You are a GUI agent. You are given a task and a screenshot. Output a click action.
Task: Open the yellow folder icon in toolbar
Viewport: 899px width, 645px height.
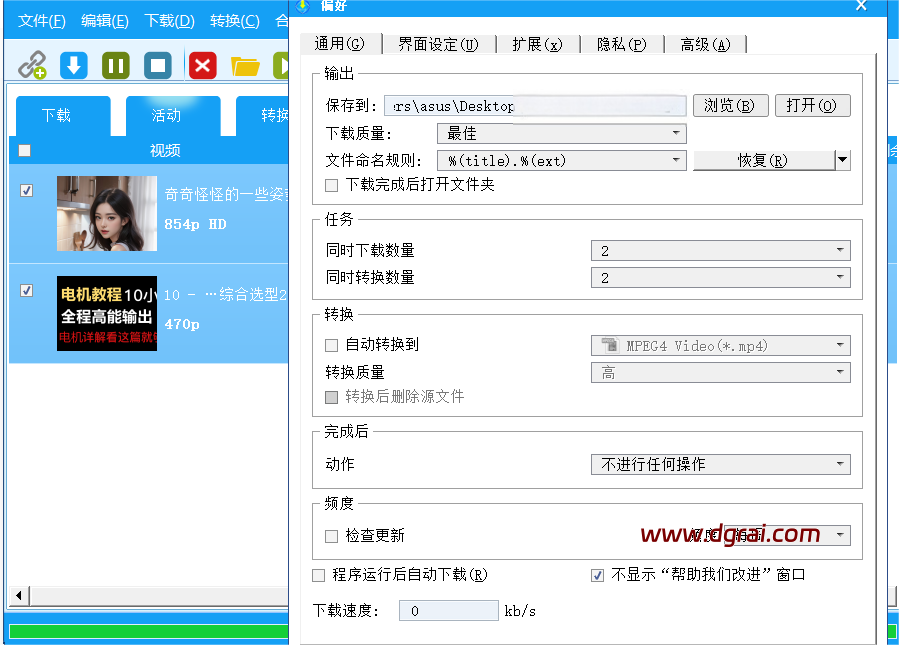[x=245, y=66]
